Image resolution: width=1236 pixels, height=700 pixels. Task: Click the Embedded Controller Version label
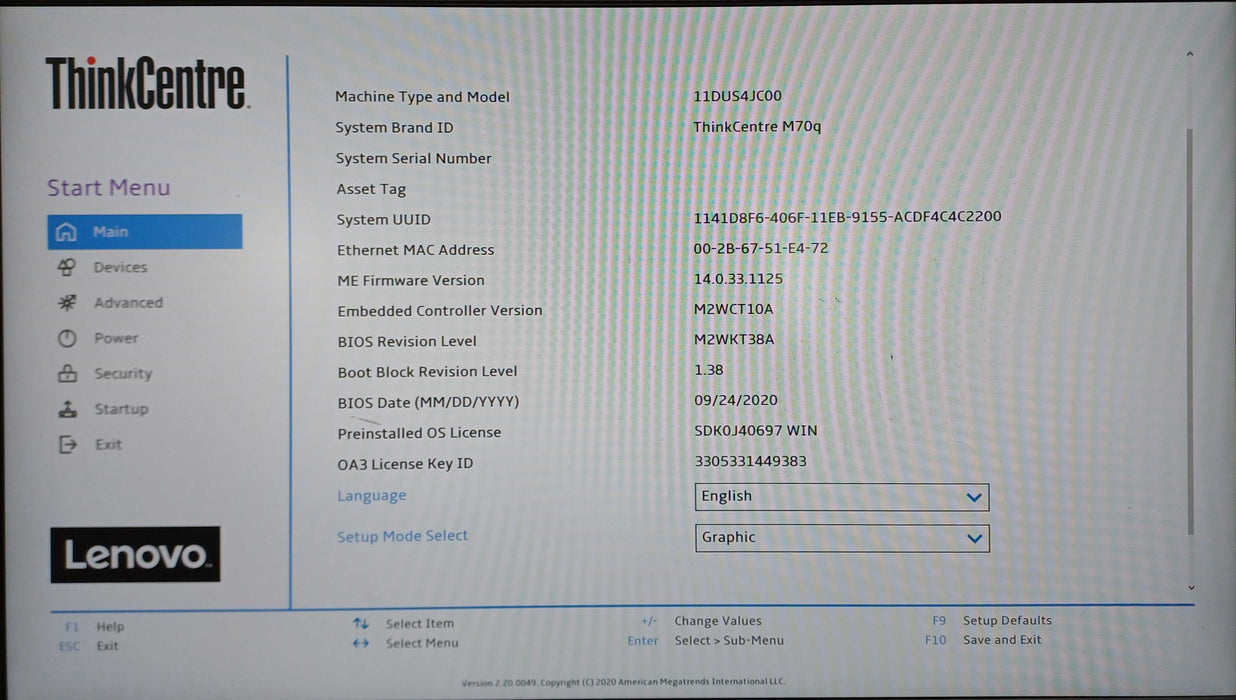tap(440, 311)
